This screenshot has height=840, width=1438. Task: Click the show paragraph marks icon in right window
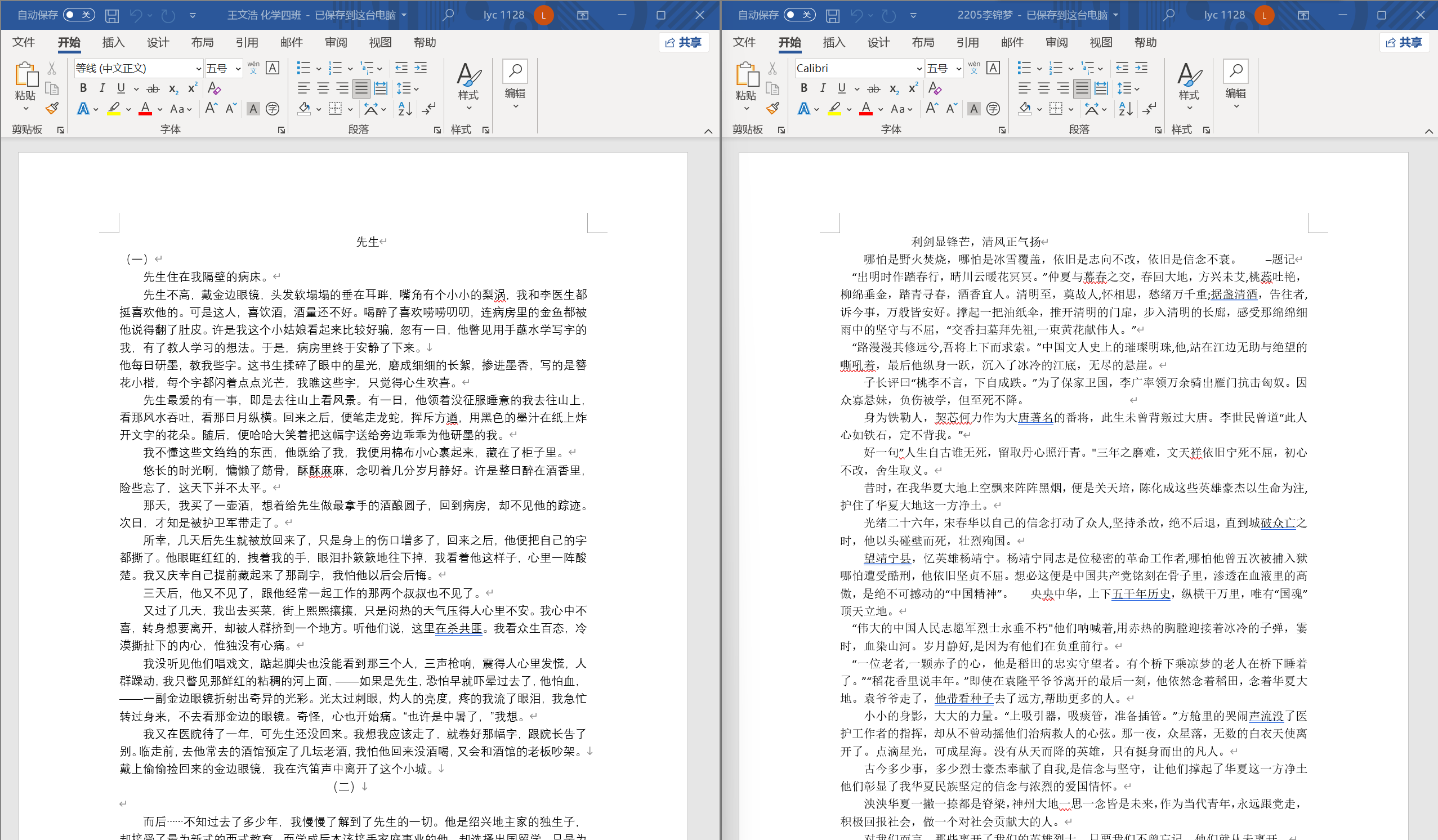[x=1149, y=109]
